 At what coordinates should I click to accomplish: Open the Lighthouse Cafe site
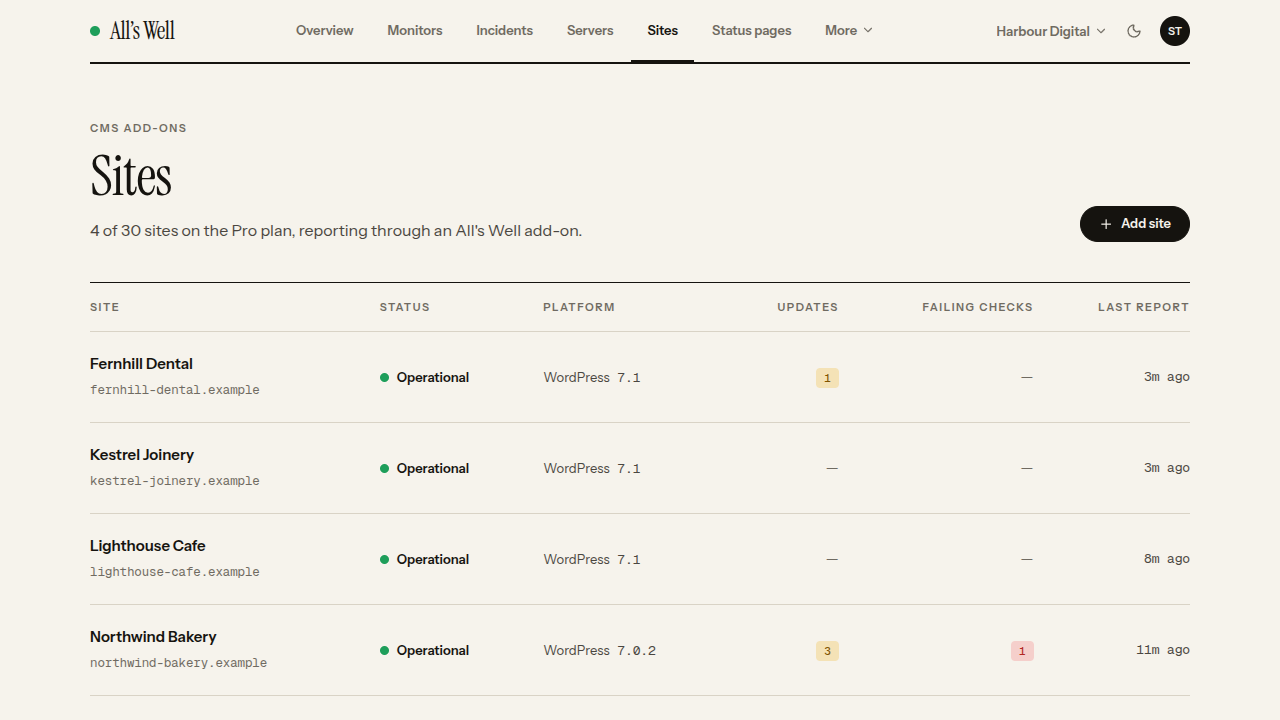pos(148,546)
